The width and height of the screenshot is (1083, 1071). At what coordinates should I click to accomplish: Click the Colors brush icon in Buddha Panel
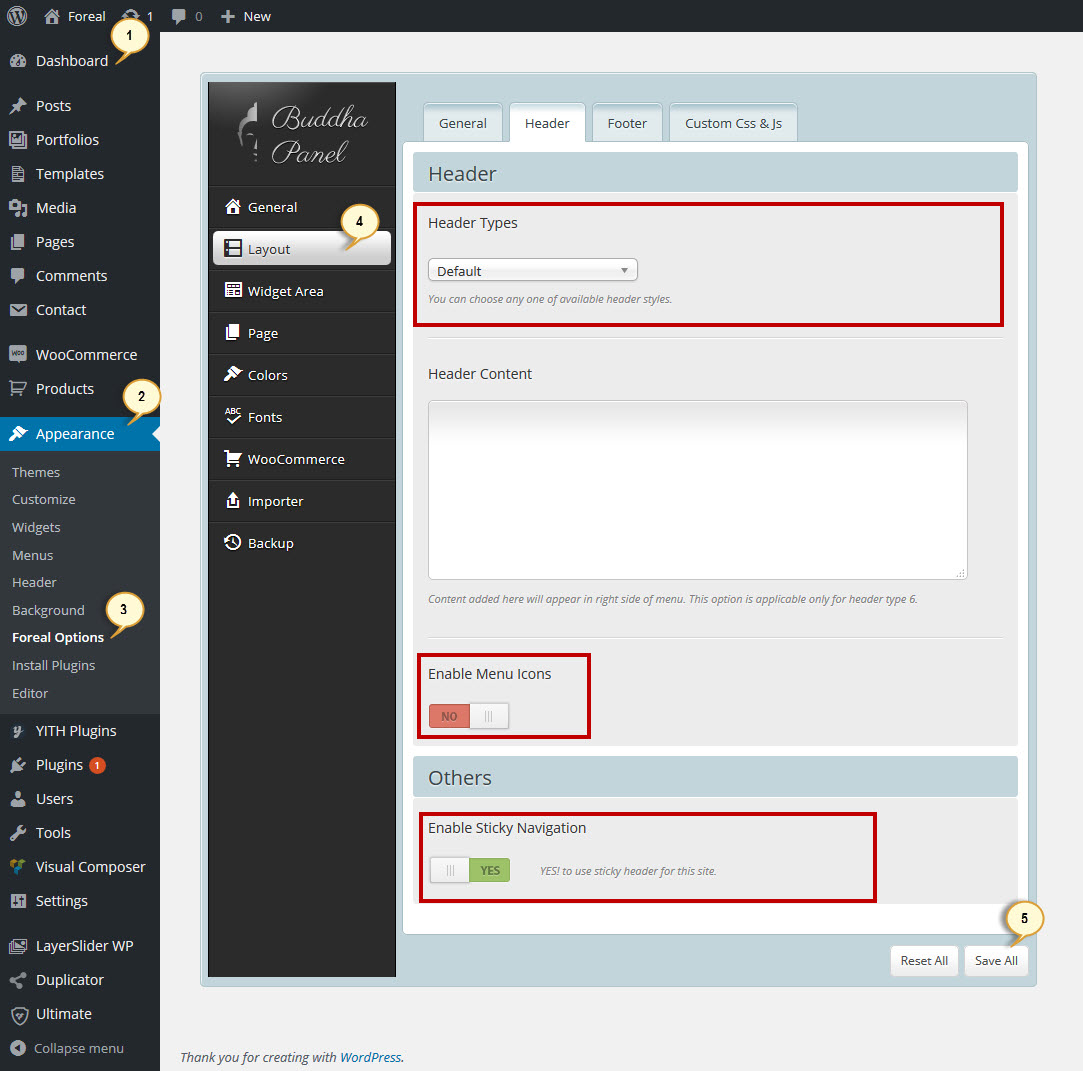(x=233, y=374)
